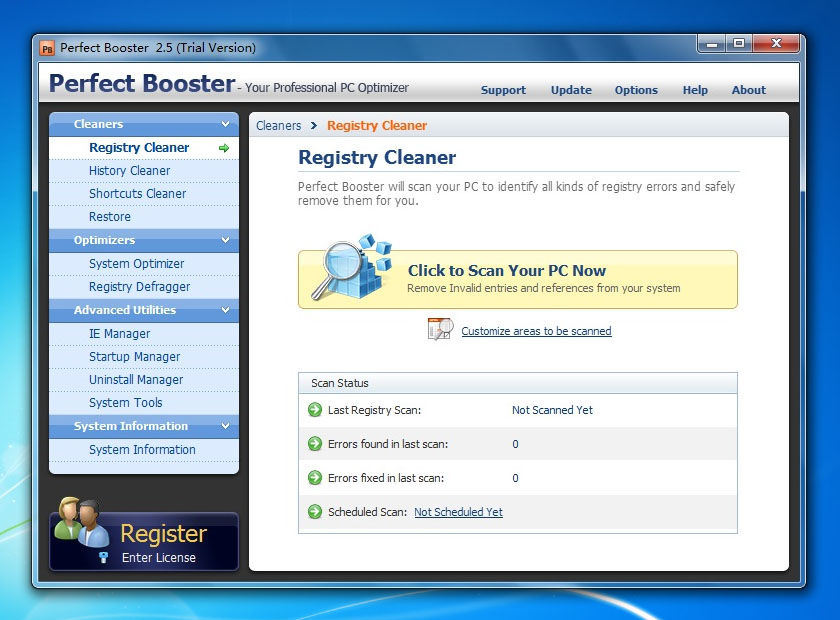Open the Restore item
Screen dimensions: 840x620
[144, 217]
